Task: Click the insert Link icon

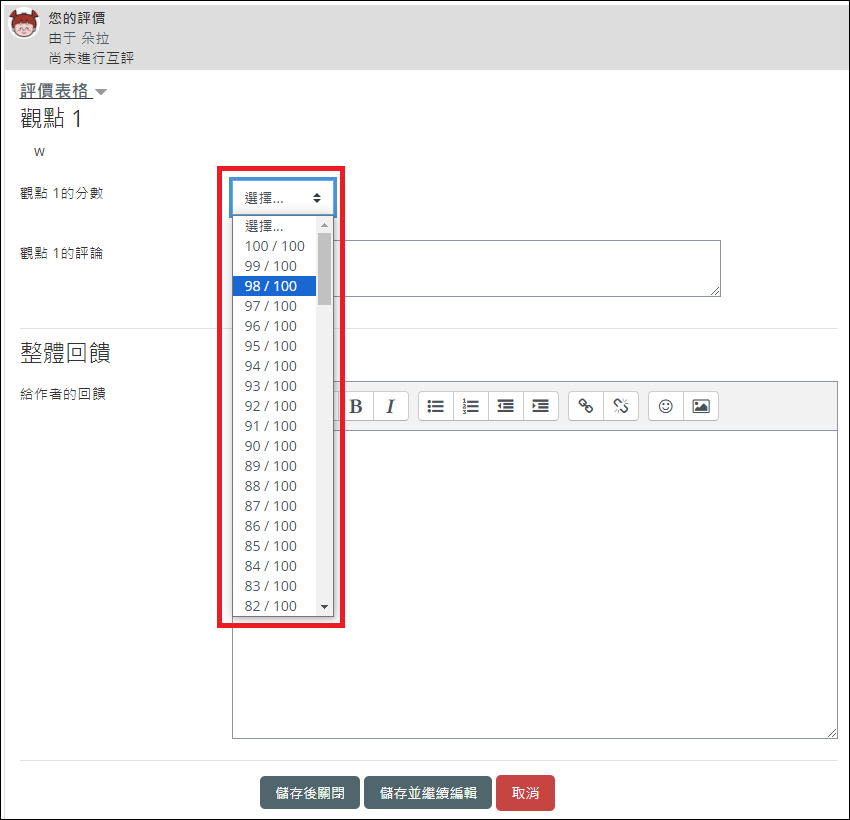Action: coord(585,406)
